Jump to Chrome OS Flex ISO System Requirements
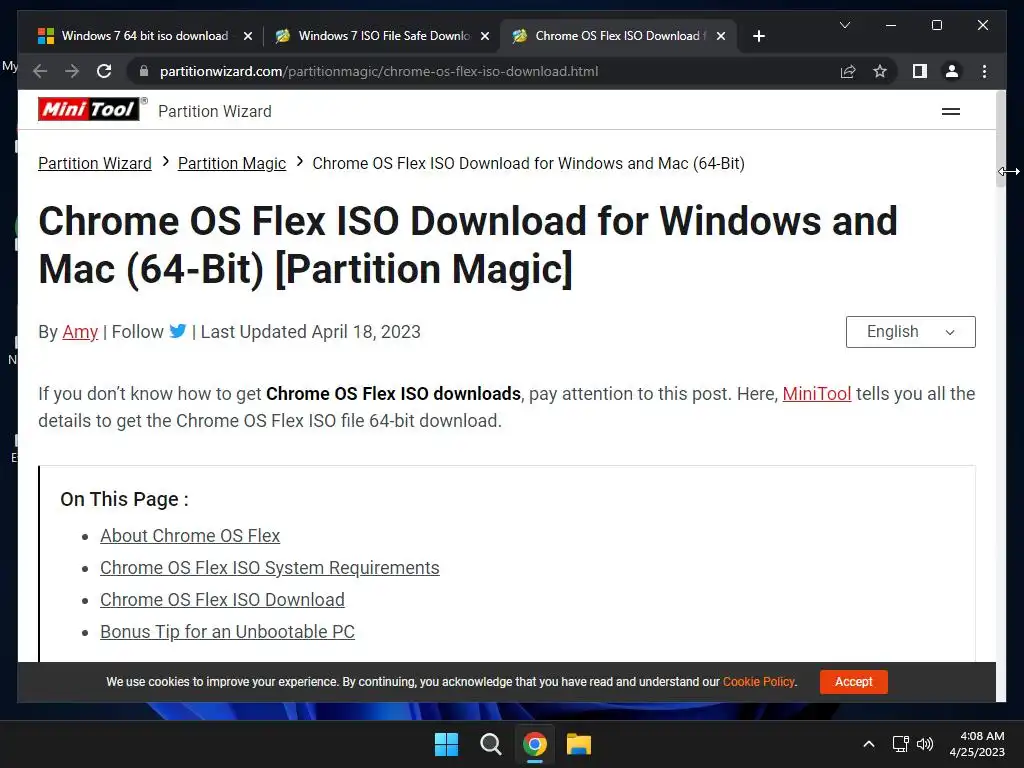The height and width of the screenshot is (768, 1024). (270, 568)
